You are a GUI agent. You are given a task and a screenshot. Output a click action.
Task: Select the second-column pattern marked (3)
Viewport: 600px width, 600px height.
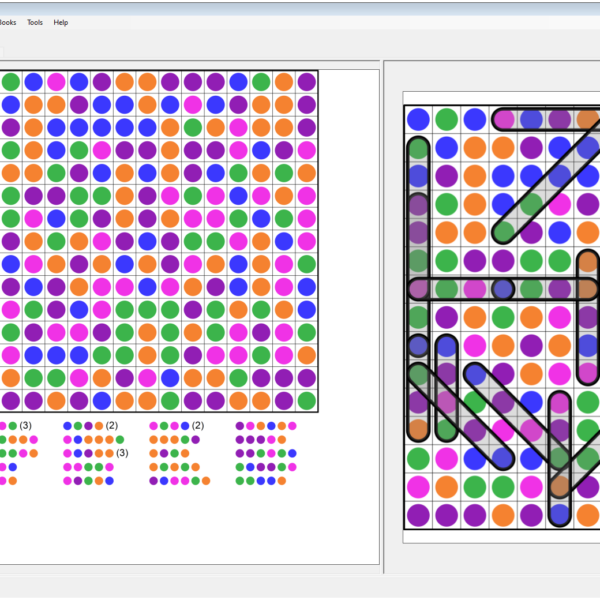pyautogui.click(x=89, y=453)
